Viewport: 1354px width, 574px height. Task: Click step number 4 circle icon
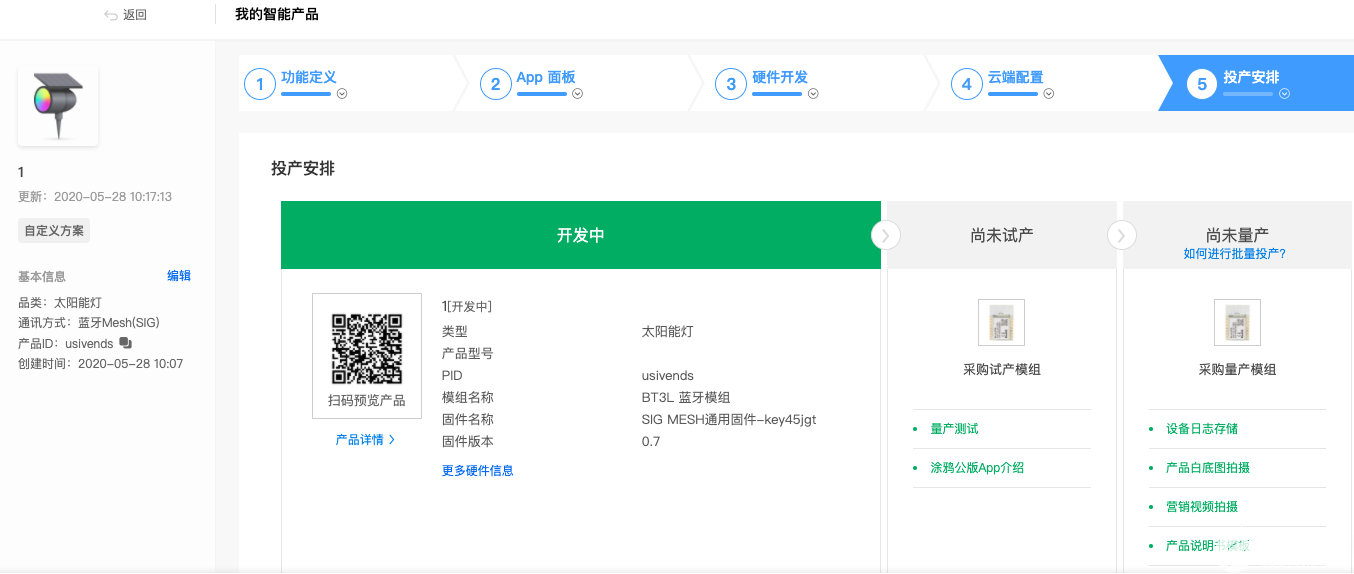click(x=966, y=84)
